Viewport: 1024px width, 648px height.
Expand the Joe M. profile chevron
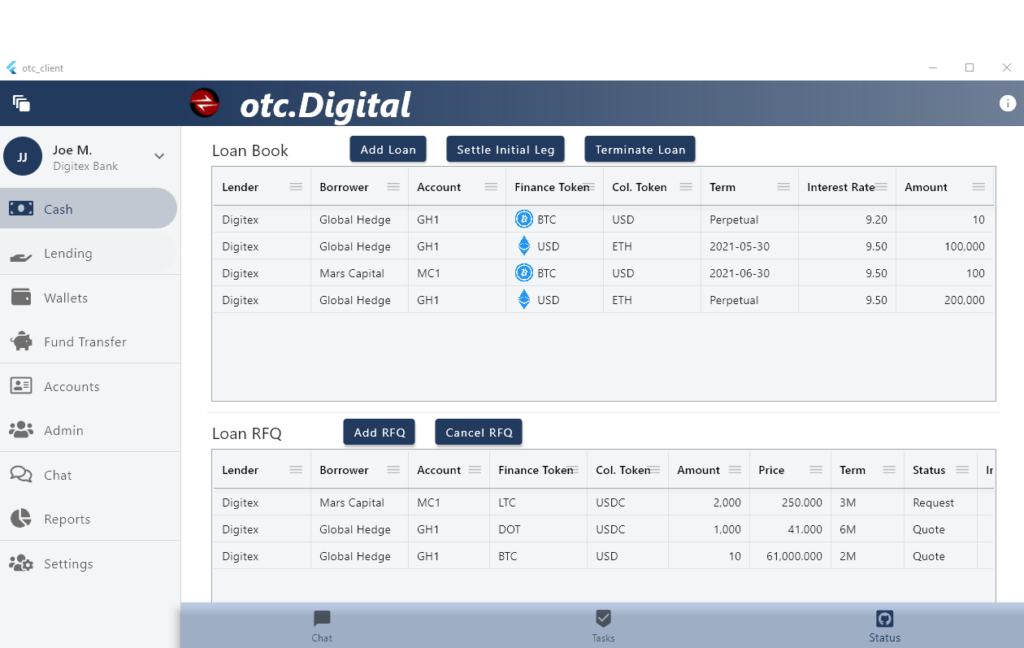158,156
